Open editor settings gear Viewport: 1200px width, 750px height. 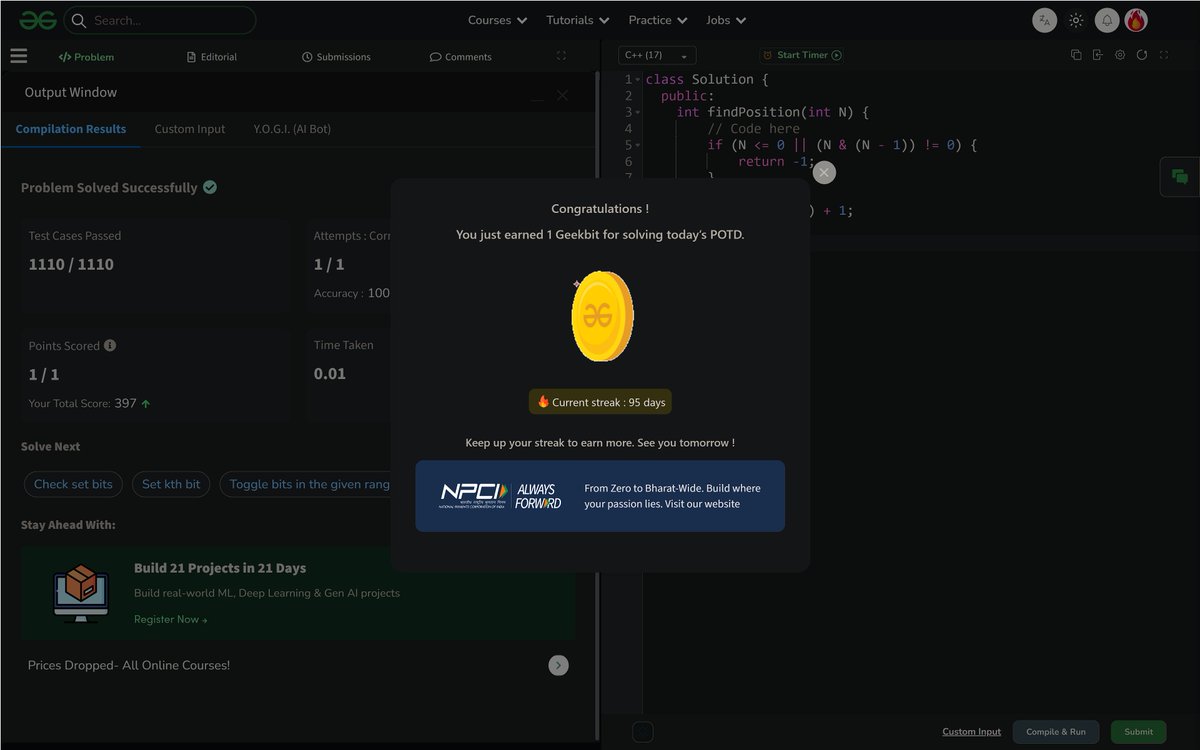pyautogui.click(x=1120, y=55)
